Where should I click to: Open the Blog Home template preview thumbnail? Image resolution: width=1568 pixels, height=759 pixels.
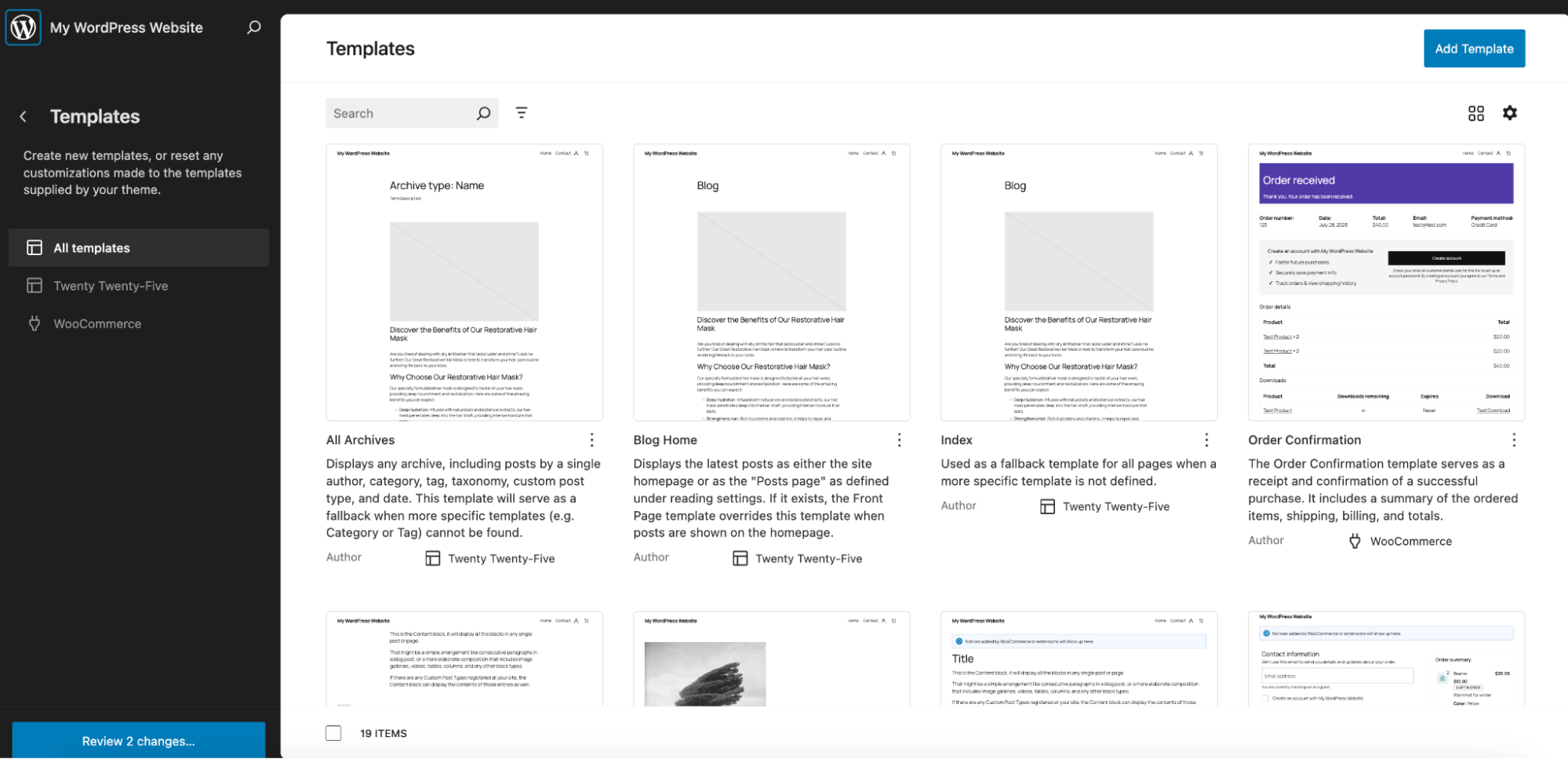tap(771, 283)
